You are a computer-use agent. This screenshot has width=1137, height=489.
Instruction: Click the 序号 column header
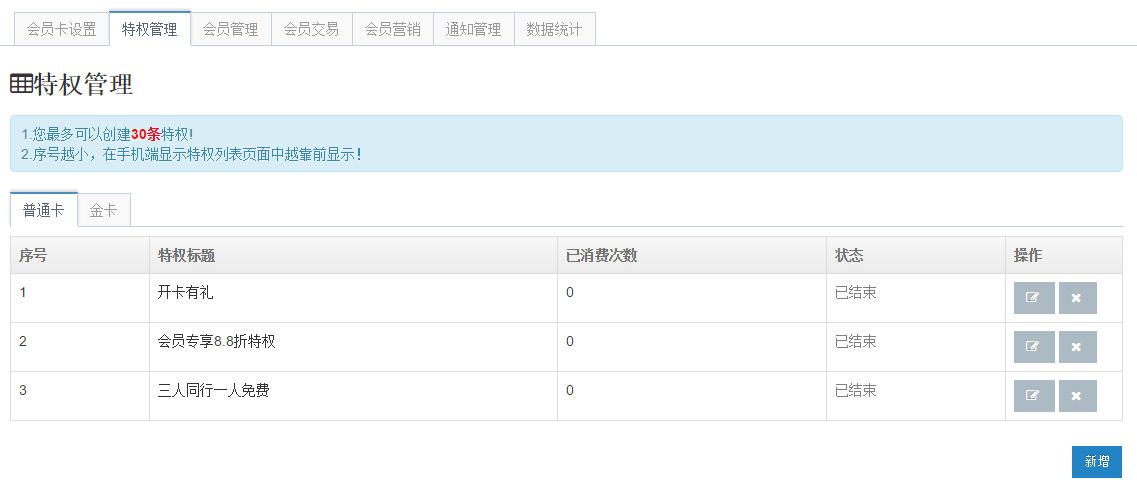pos(33,255)
